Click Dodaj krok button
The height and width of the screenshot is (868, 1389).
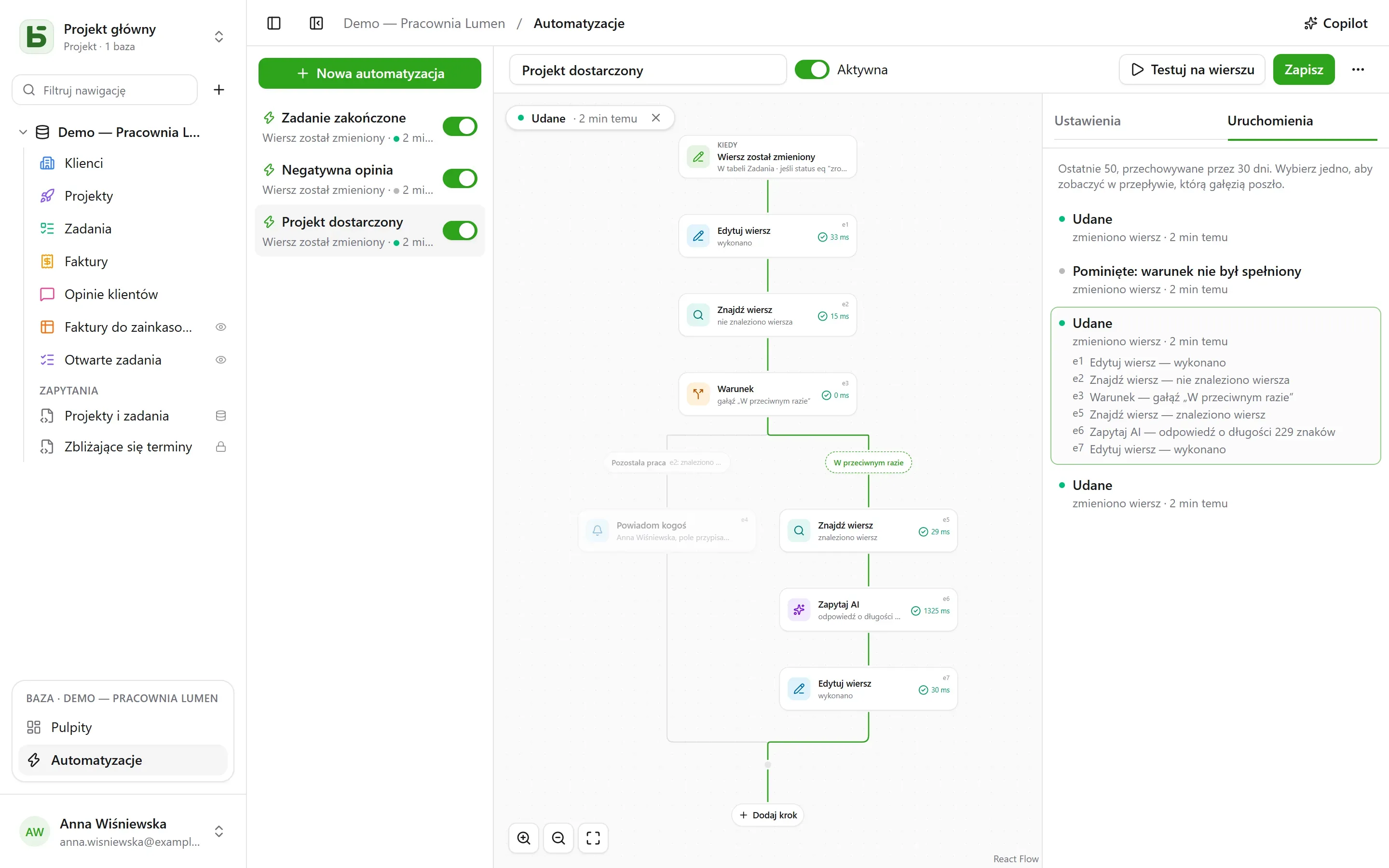[768, 815]
